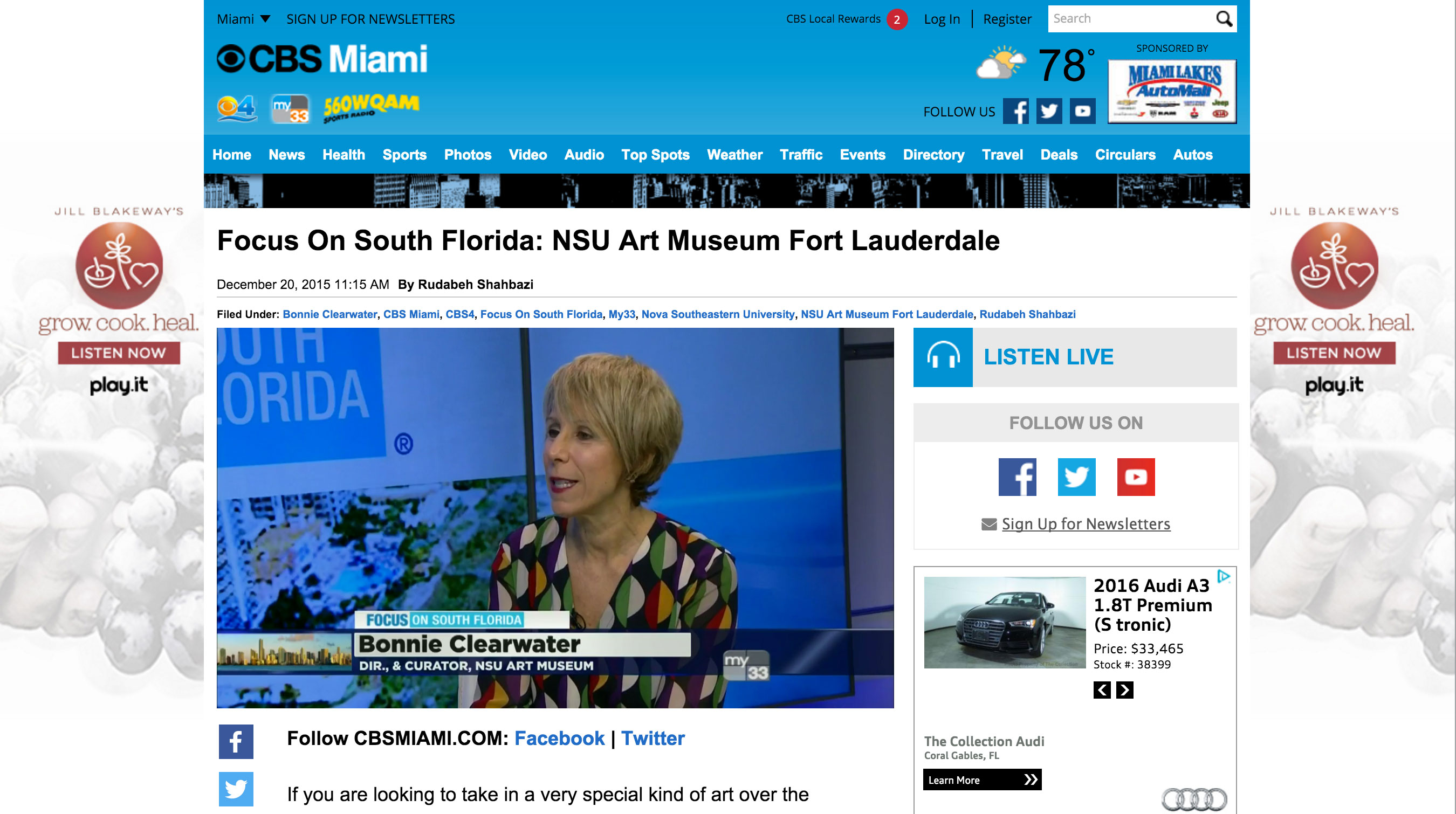Open the Directory menu item

tap(934, 155)
